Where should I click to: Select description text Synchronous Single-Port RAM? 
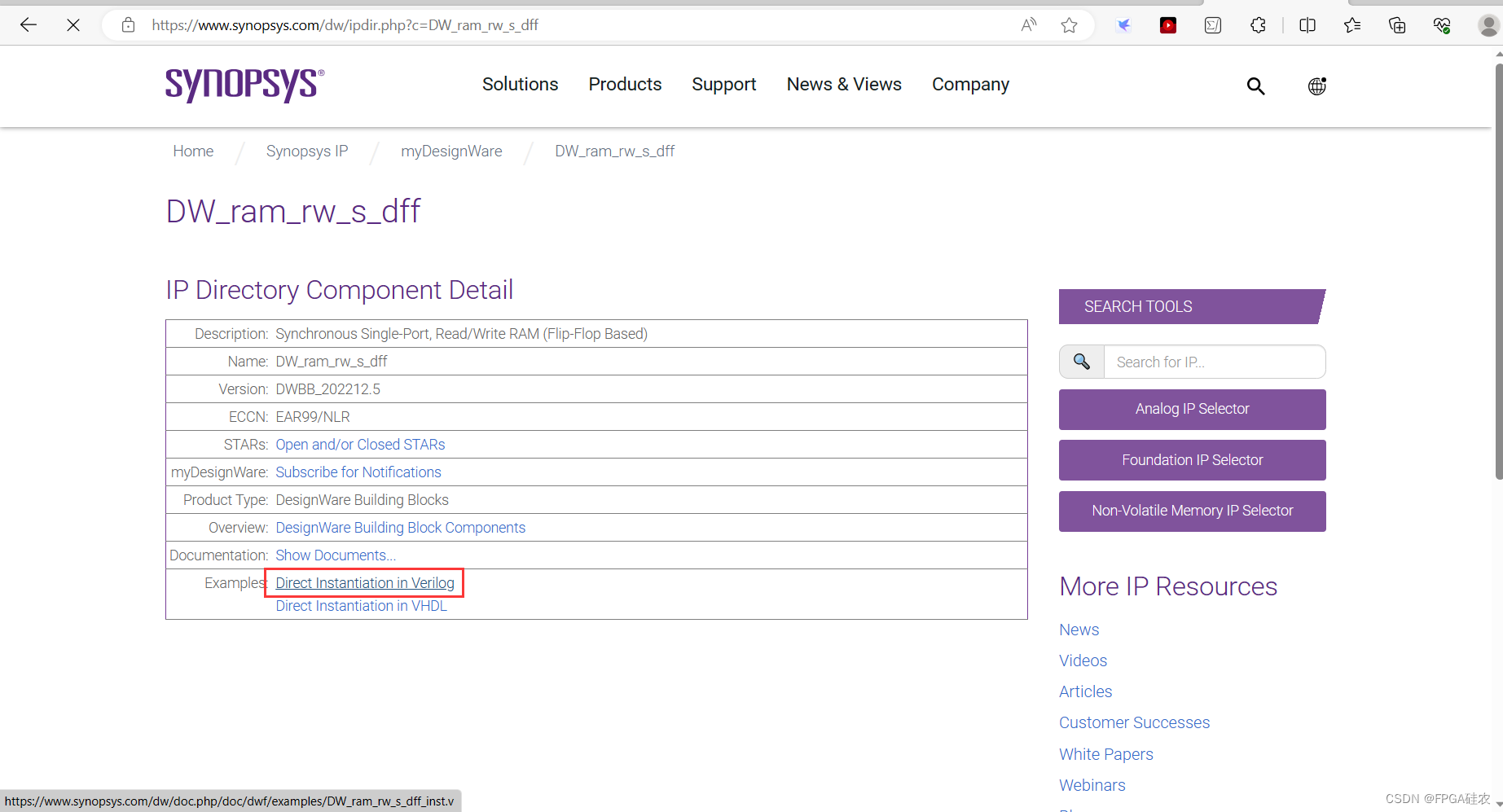point(461,334)
